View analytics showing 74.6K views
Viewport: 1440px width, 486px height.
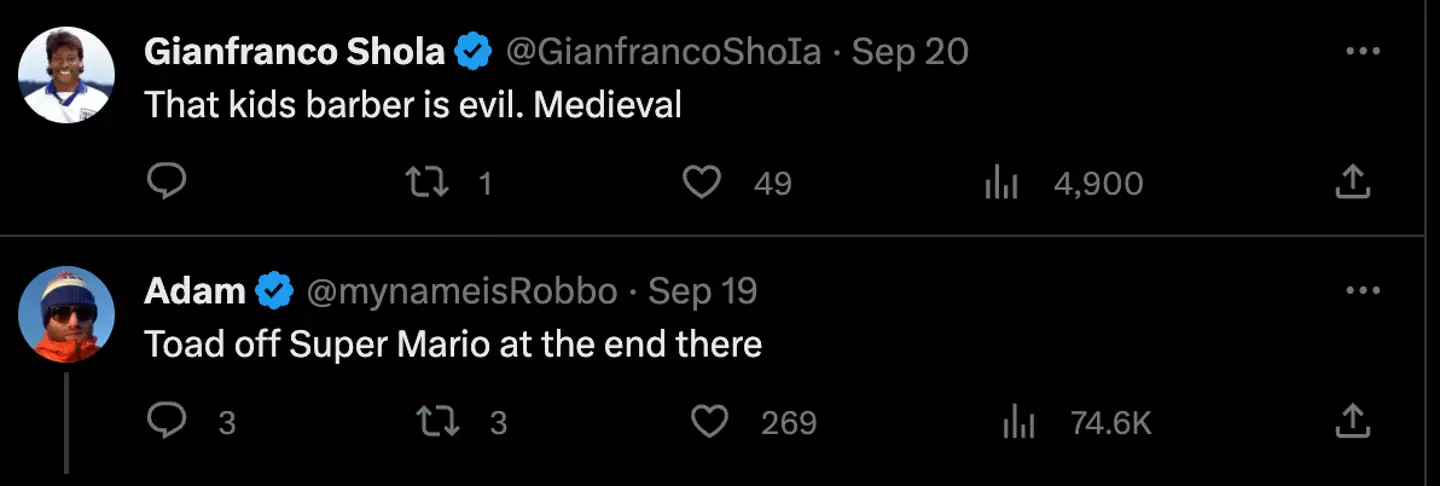(x=1019, y=423)
